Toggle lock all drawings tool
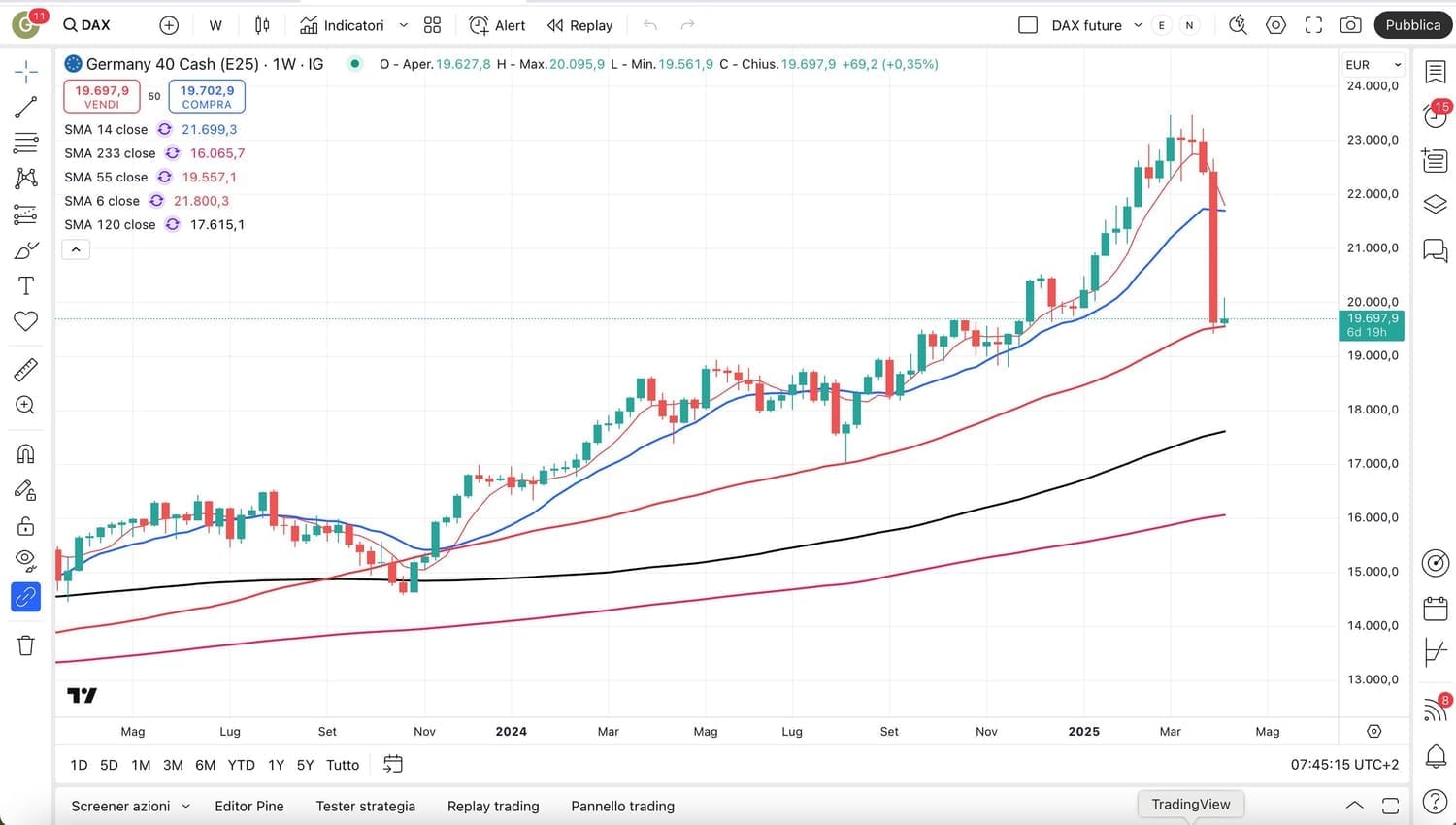 (26, 526)
